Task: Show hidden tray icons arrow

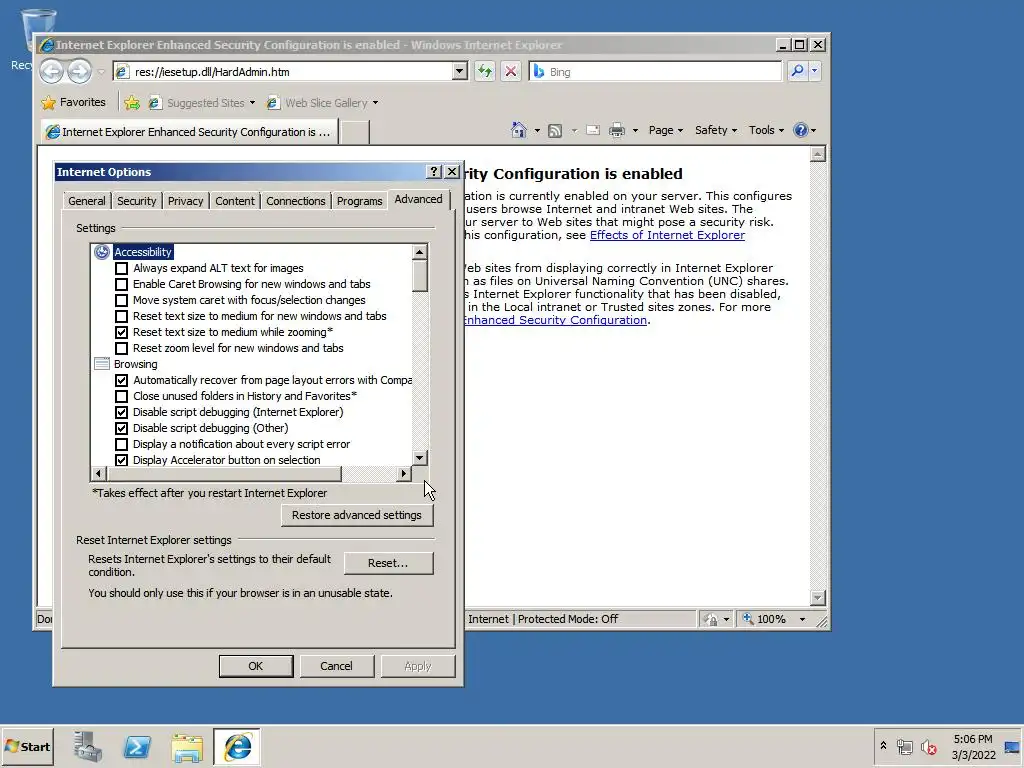Action: pos(883,745)
